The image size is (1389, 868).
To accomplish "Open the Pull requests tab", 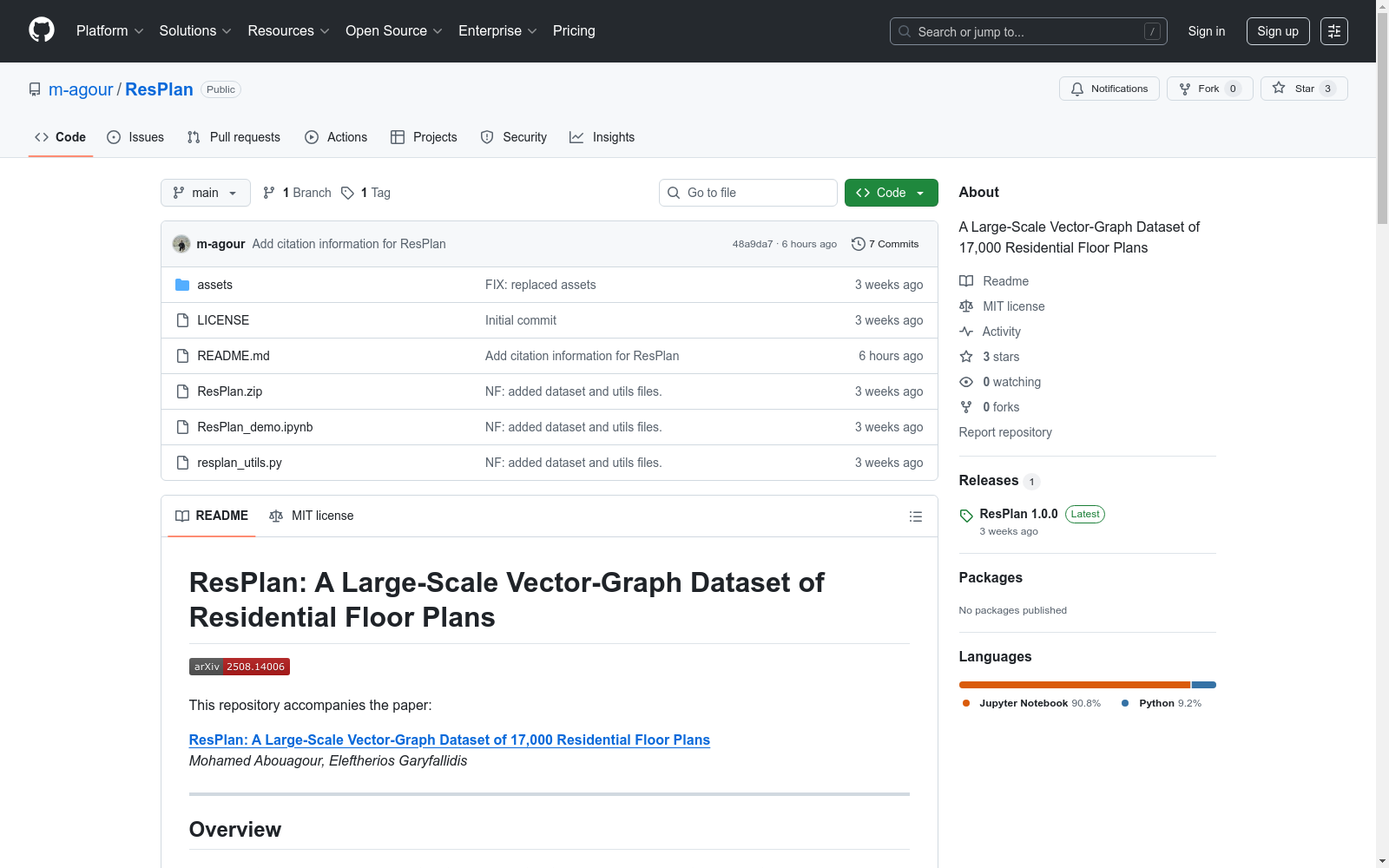I will coord(234,137).
